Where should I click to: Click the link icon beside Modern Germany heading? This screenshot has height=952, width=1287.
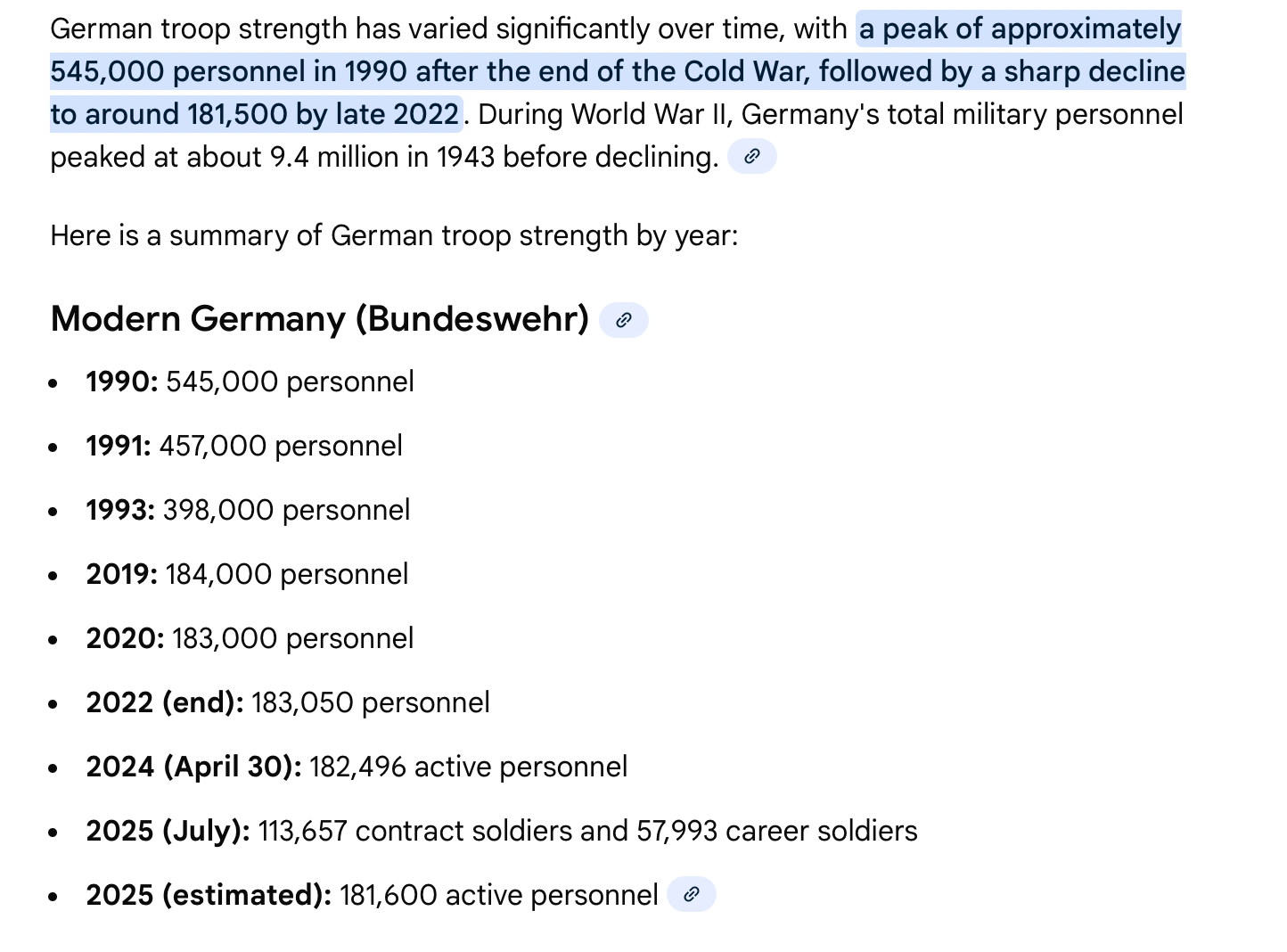[623, 320]
